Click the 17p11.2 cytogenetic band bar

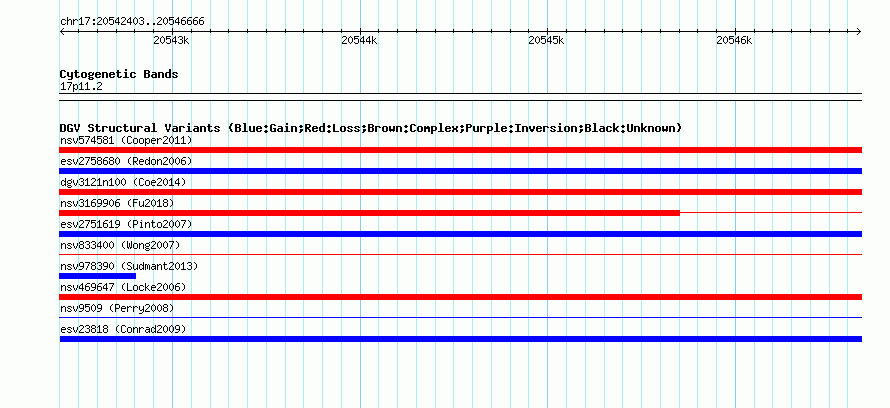tap(460, 97)
